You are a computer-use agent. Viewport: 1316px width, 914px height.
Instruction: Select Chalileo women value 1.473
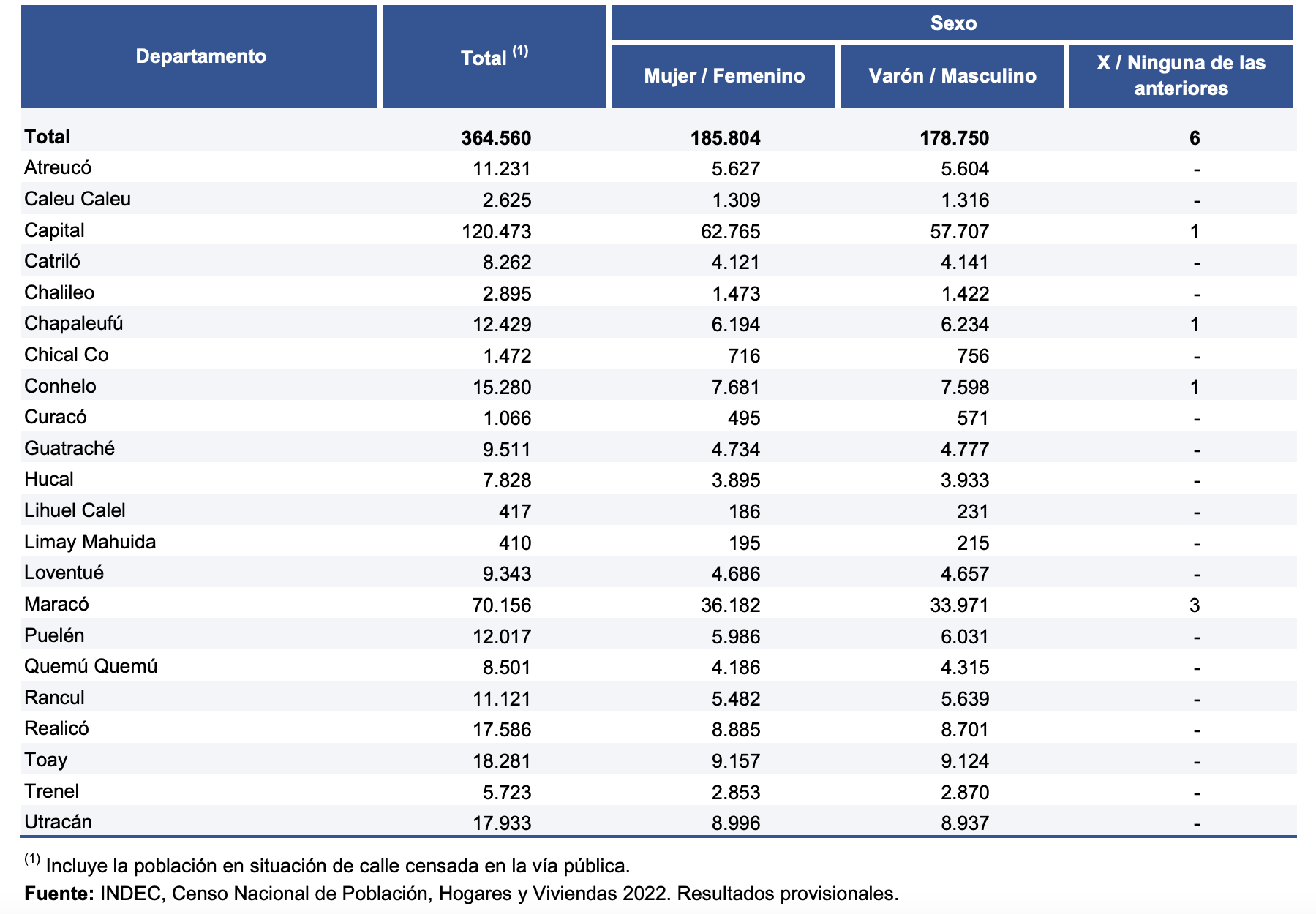pos(735,294)
